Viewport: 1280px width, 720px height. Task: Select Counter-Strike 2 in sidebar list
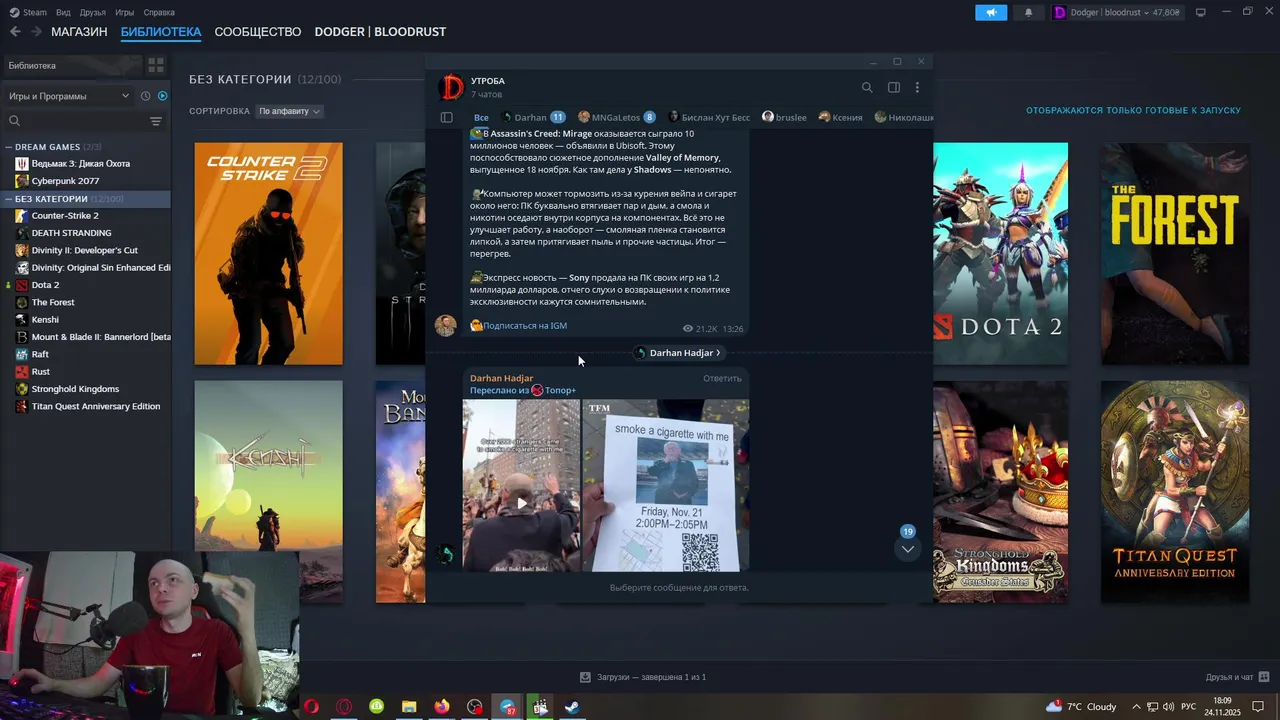pyautogui.click(x=65, y=216)
